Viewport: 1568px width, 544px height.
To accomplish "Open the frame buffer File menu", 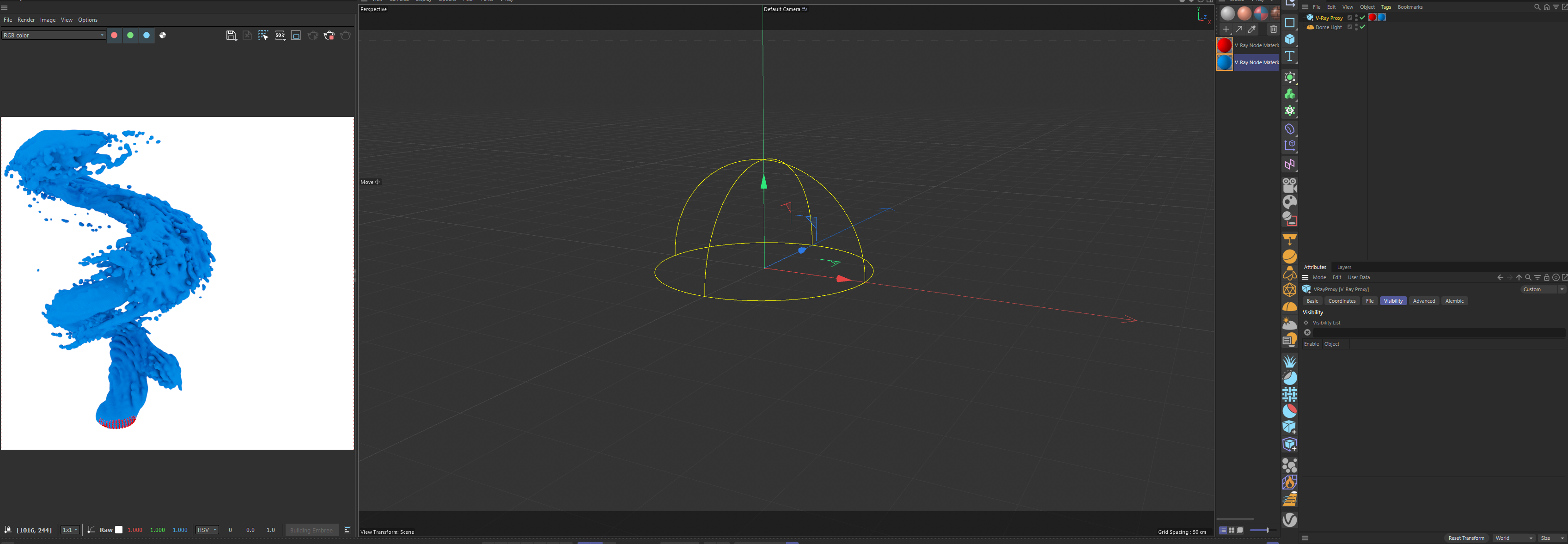I will (x=8, y=20).
